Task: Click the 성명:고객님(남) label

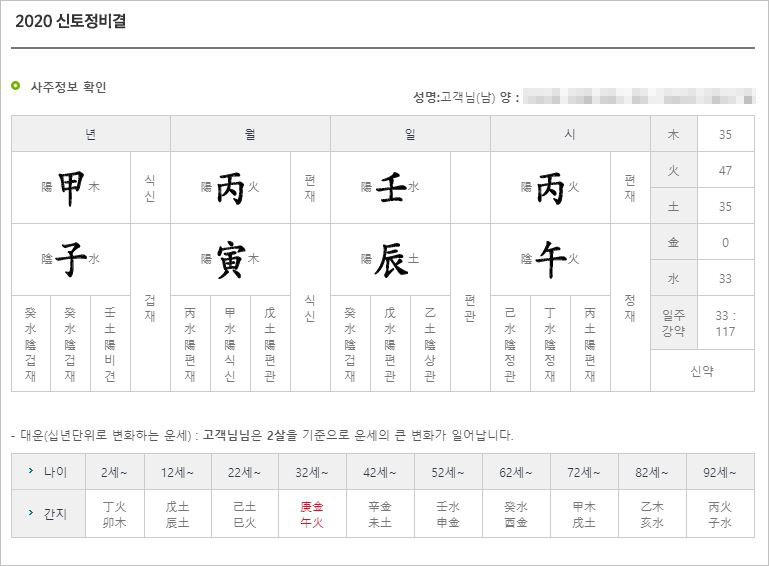Action: (455, 97)
